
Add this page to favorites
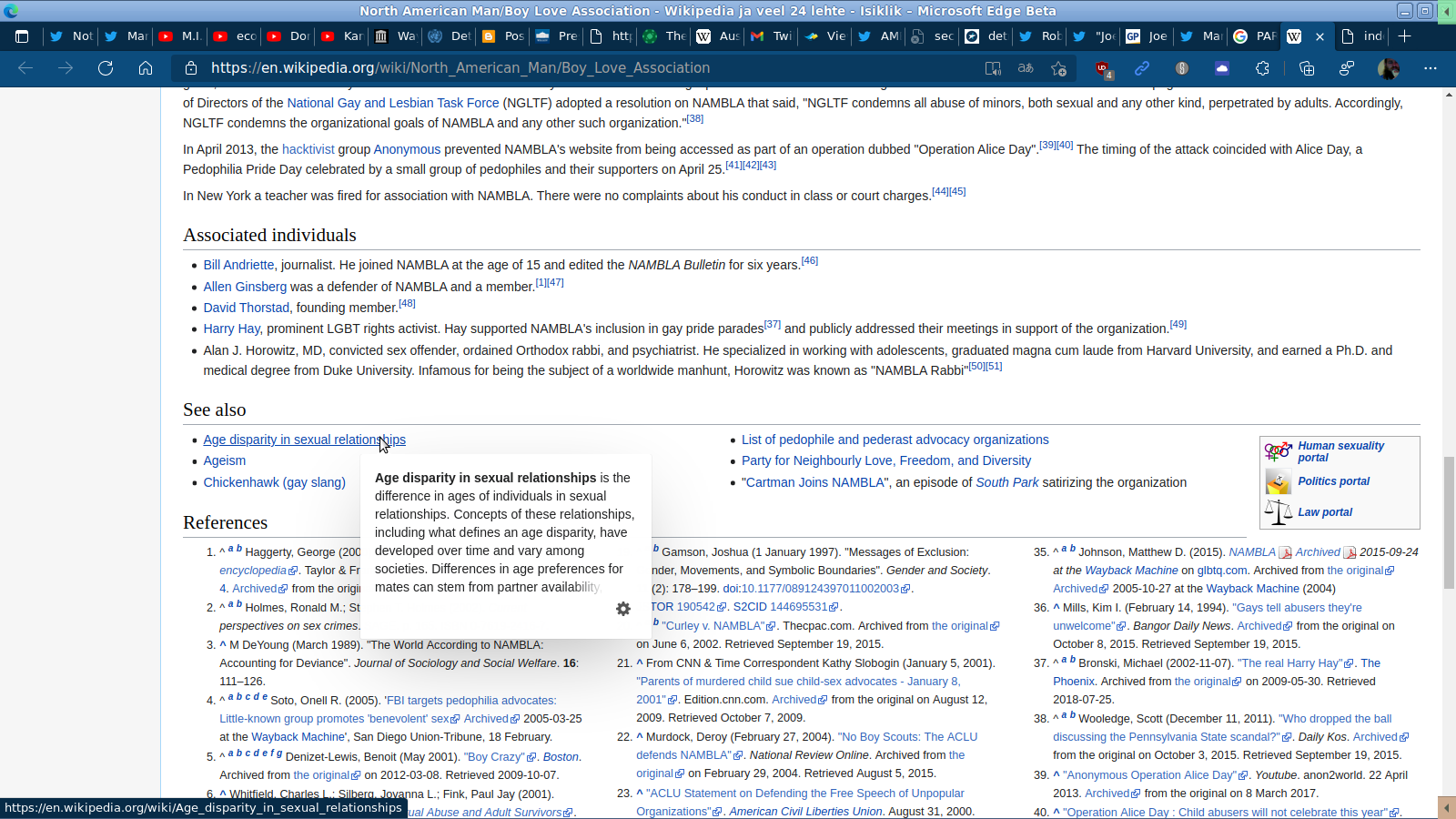pos(1058,68)
